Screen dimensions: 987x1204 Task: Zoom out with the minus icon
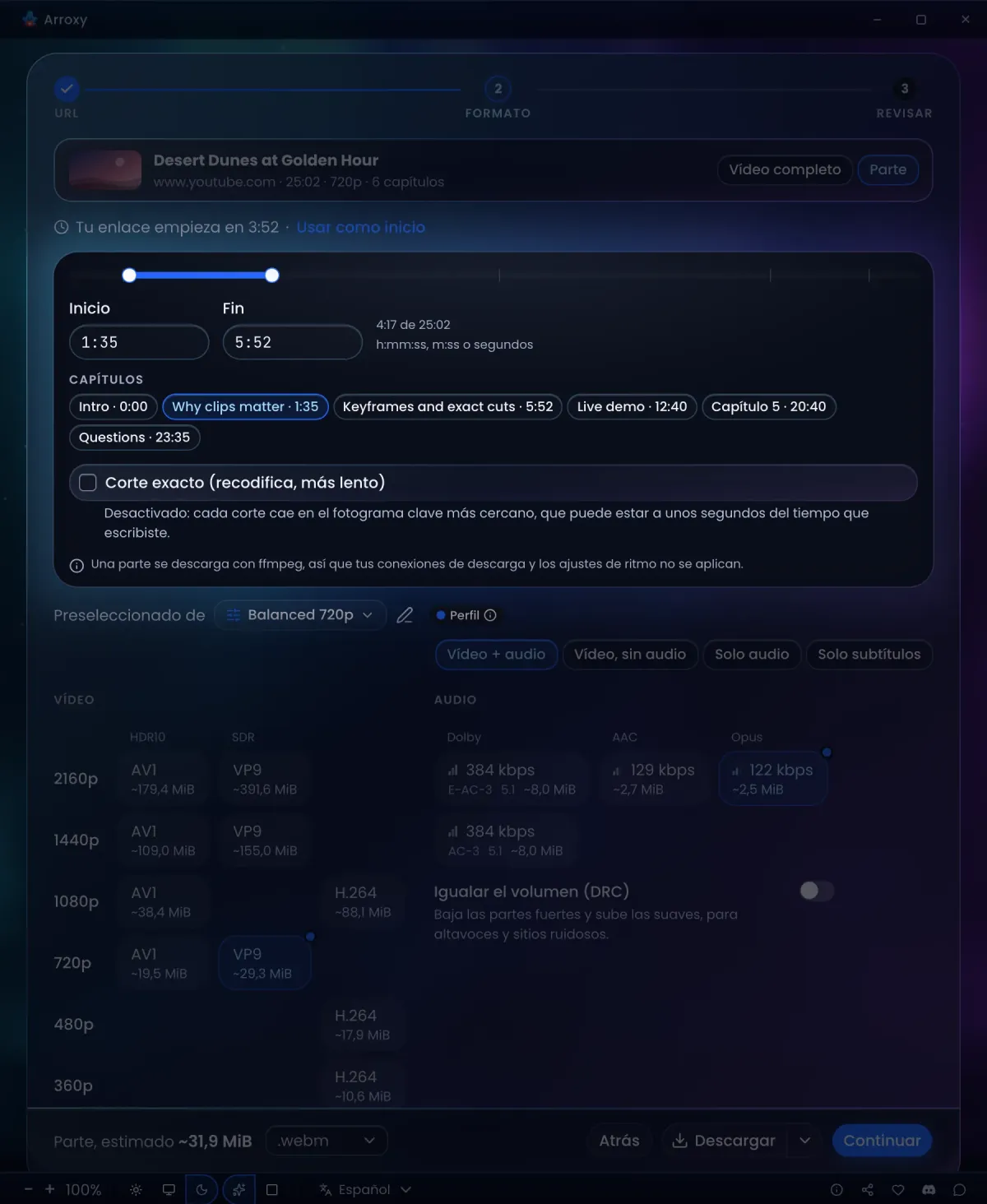coord(29,1189)
